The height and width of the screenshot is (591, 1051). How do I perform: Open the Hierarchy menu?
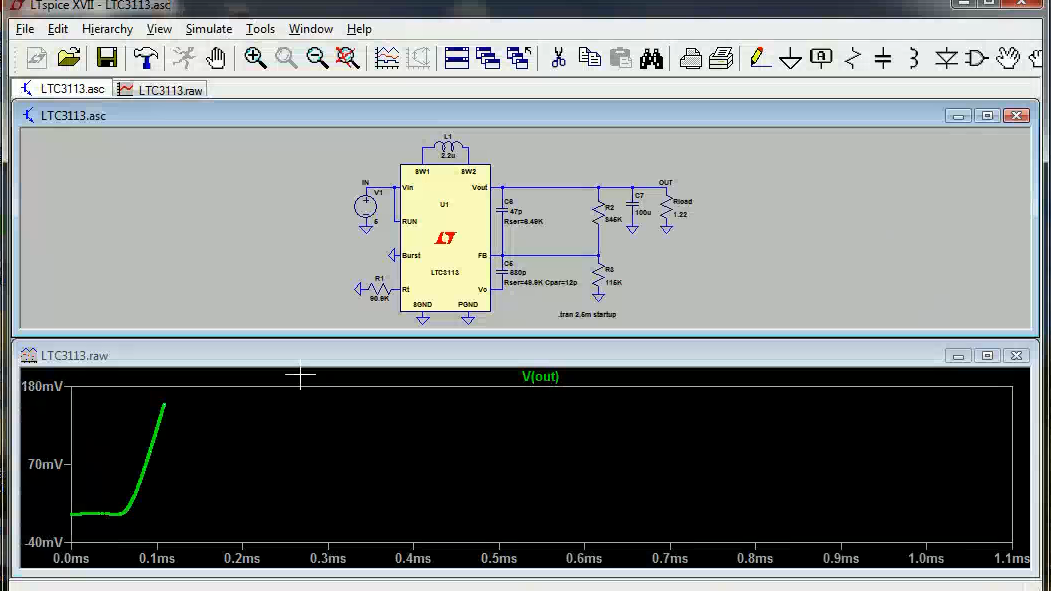click(107, 29)
